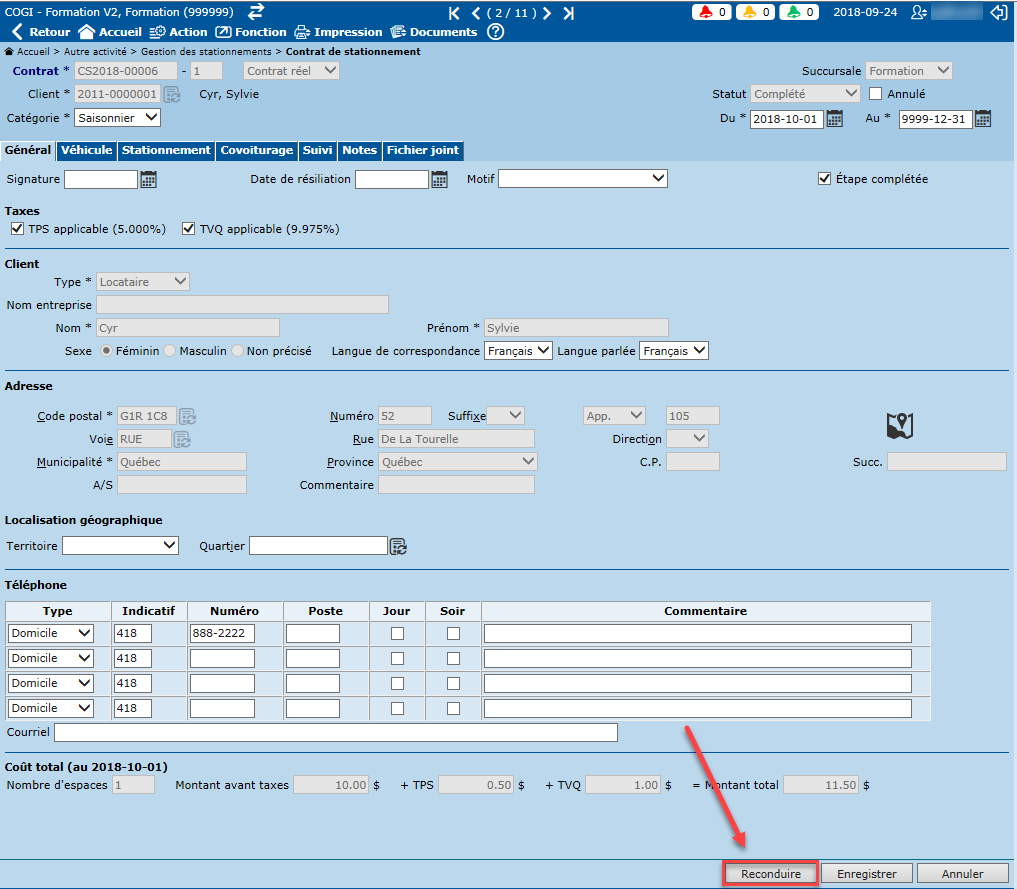Select the Masculin radio button
1017x889 pixels.
(x=170, y=351)
